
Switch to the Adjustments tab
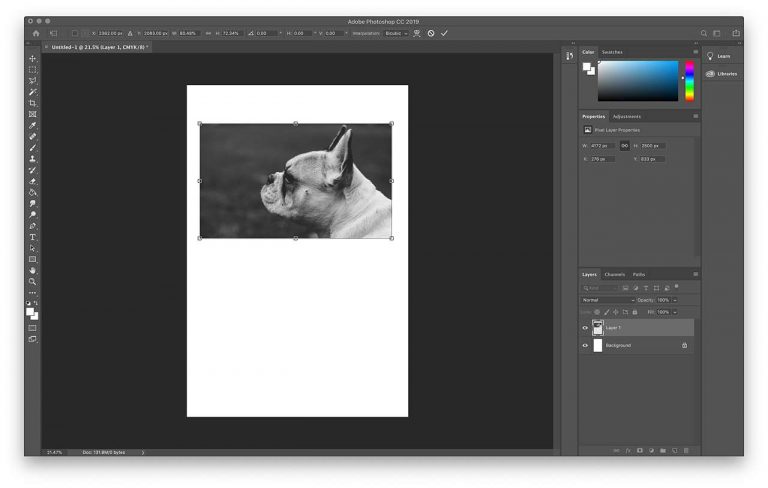[x=627, y=117]
